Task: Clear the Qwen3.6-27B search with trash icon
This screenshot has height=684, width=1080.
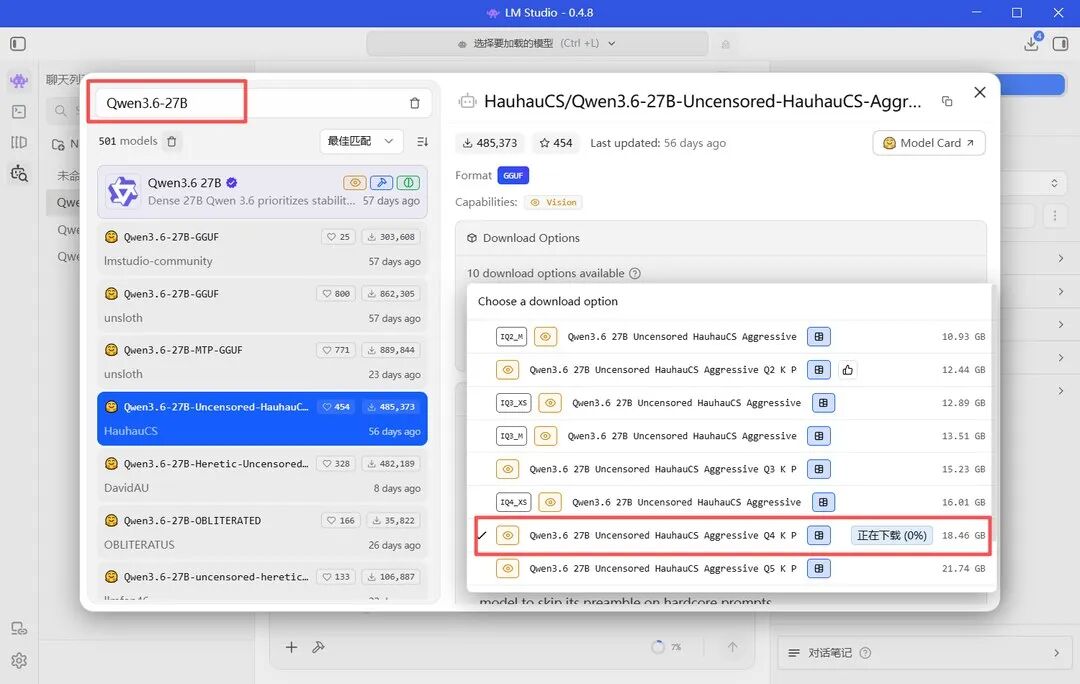Action: tap(415, 103)
